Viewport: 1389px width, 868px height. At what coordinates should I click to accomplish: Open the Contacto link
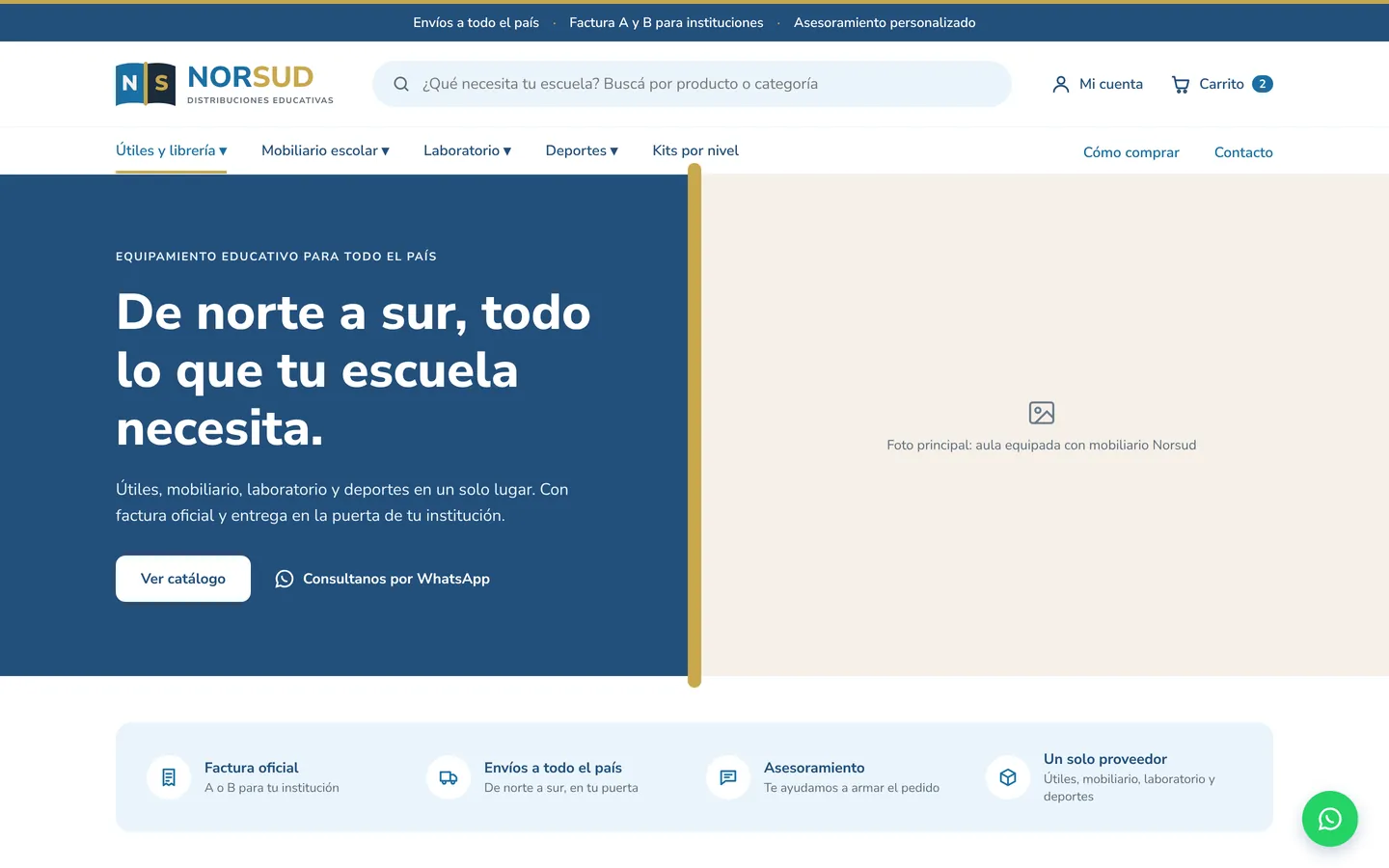click(1243, 152)
